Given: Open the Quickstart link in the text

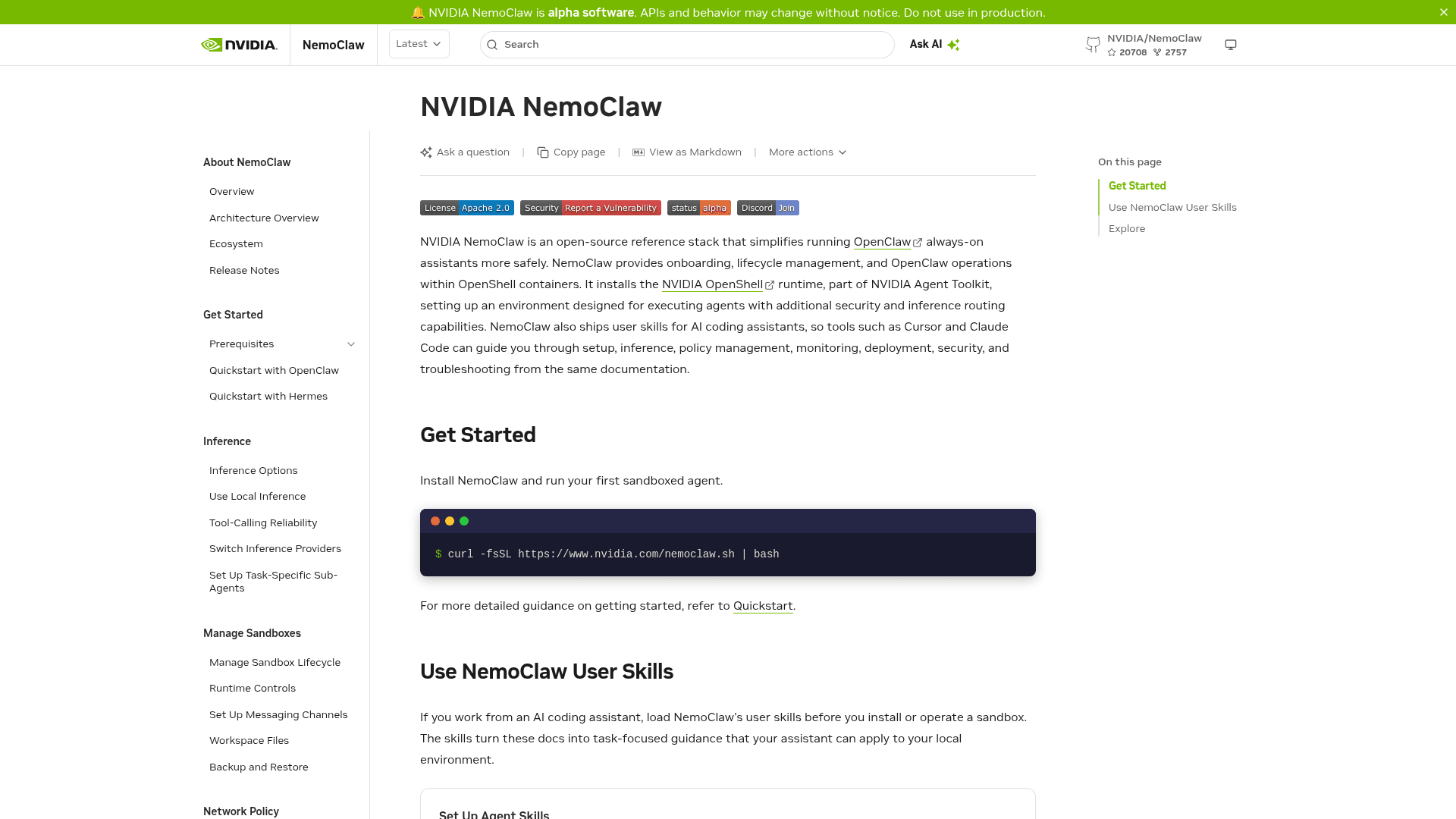Looking at the screenshot, I should (x=763, y=606).
